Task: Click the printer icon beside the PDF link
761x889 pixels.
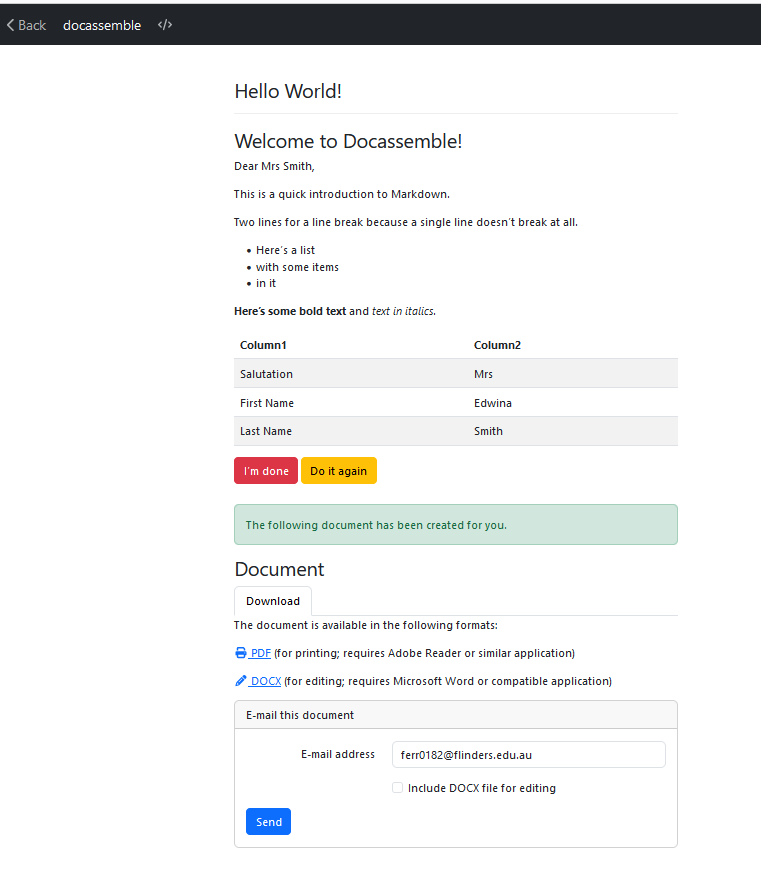Action: [239, 652]
